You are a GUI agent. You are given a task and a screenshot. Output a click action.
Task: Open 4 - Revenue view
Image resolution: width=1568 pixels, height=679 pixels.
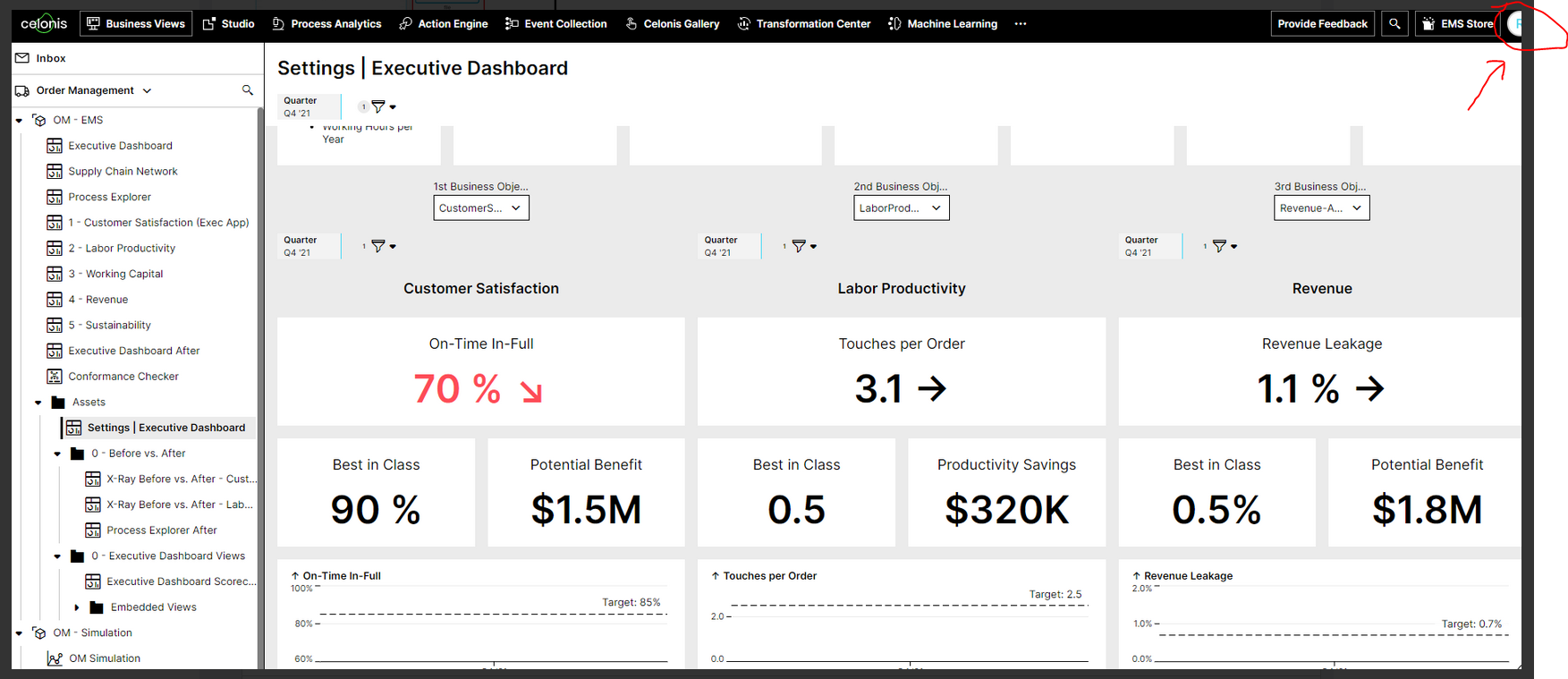click(97, 300)
